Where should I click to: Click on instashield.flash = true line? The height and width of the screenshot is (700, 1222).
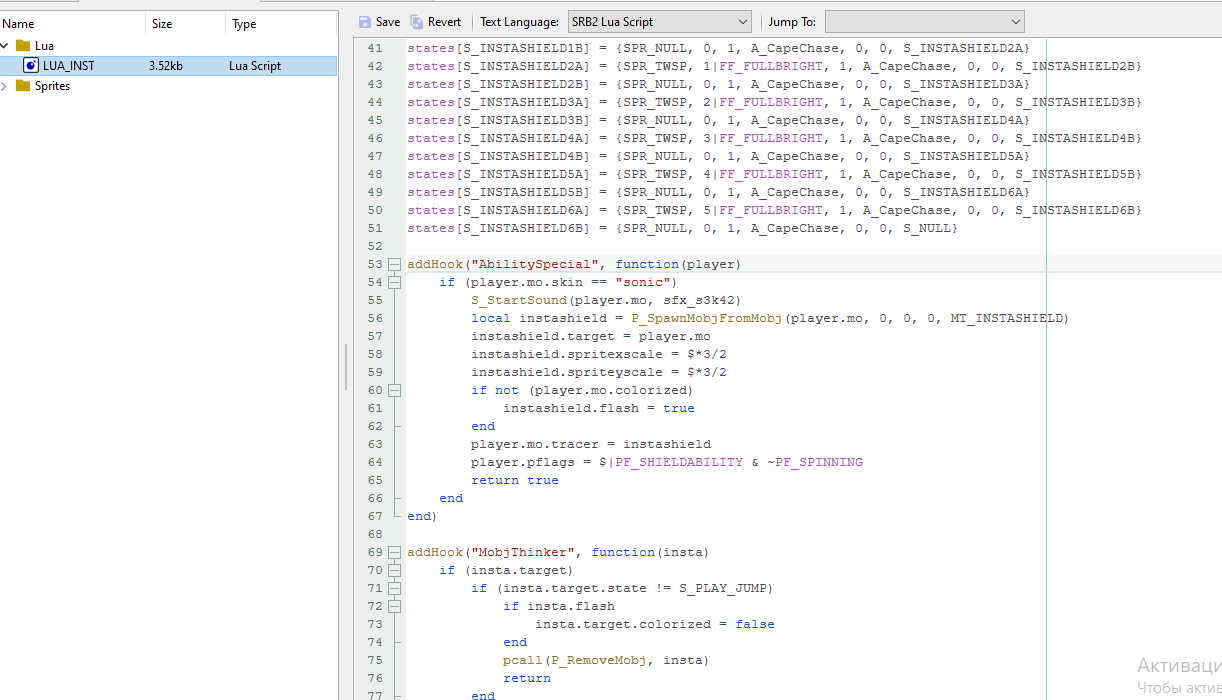599,409
